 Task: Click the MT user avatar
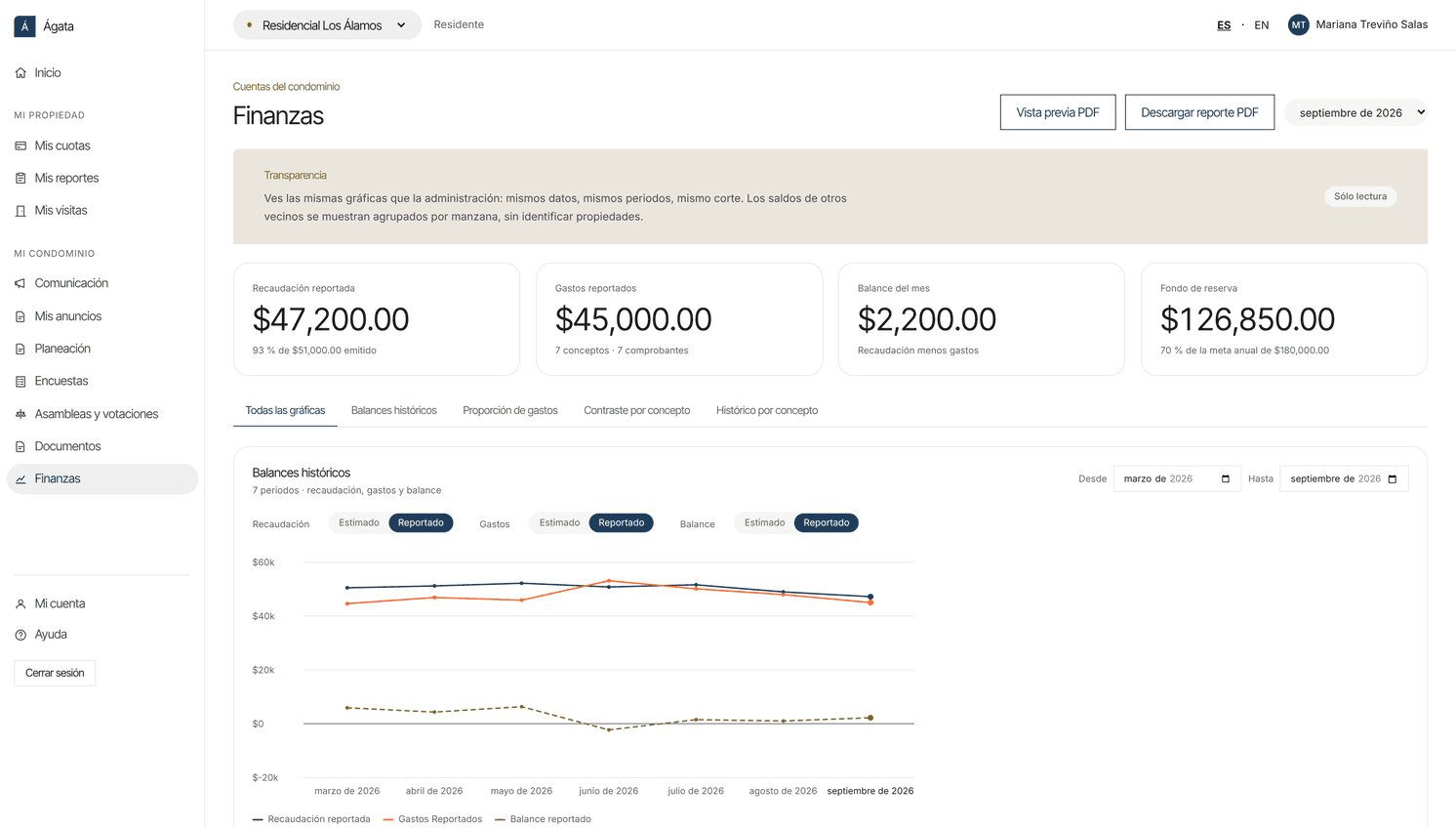tap(1298, 25)
